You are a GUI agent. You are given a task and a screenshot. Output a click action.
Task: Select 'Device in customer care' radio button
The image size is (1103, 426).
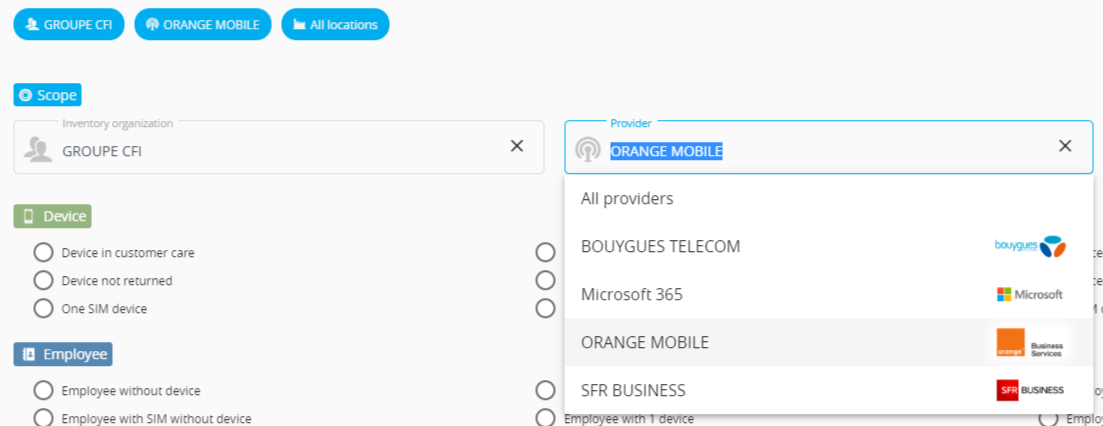pyautogui.click(x=43, y=252)
